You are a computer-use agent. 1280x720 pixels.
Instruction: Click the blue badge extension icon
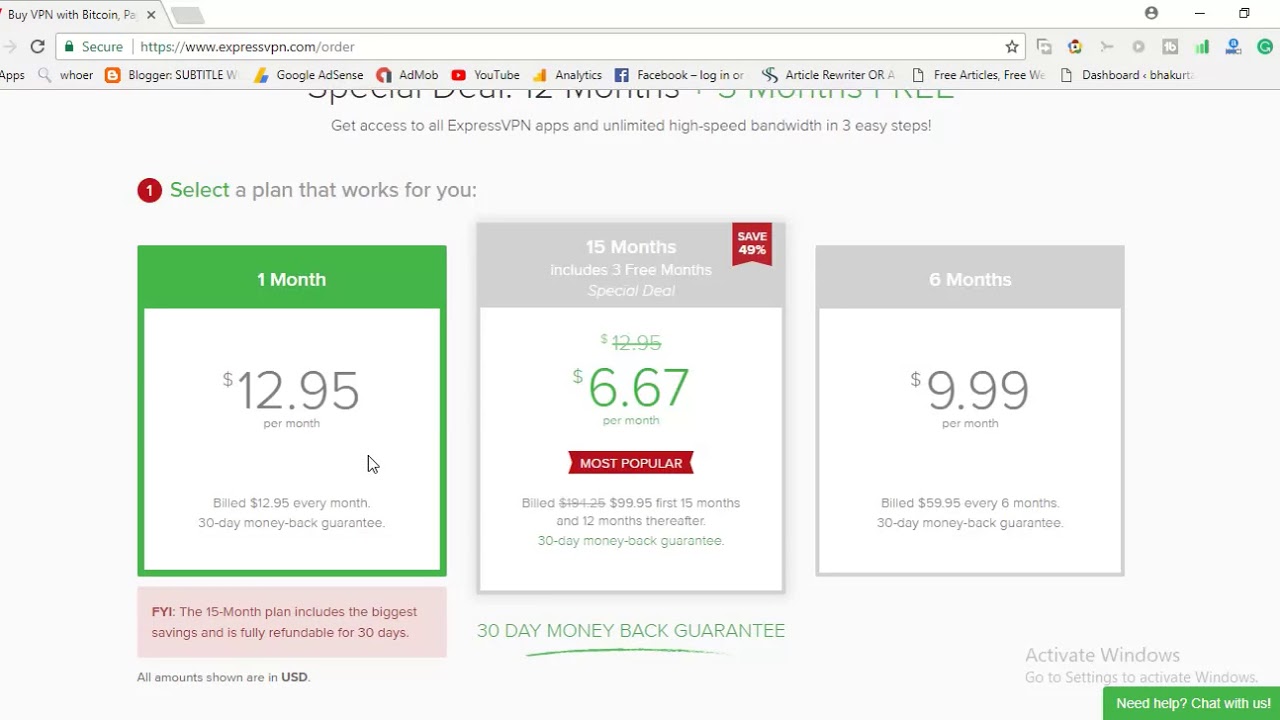pyautogui.click(x=1233, y=47)
